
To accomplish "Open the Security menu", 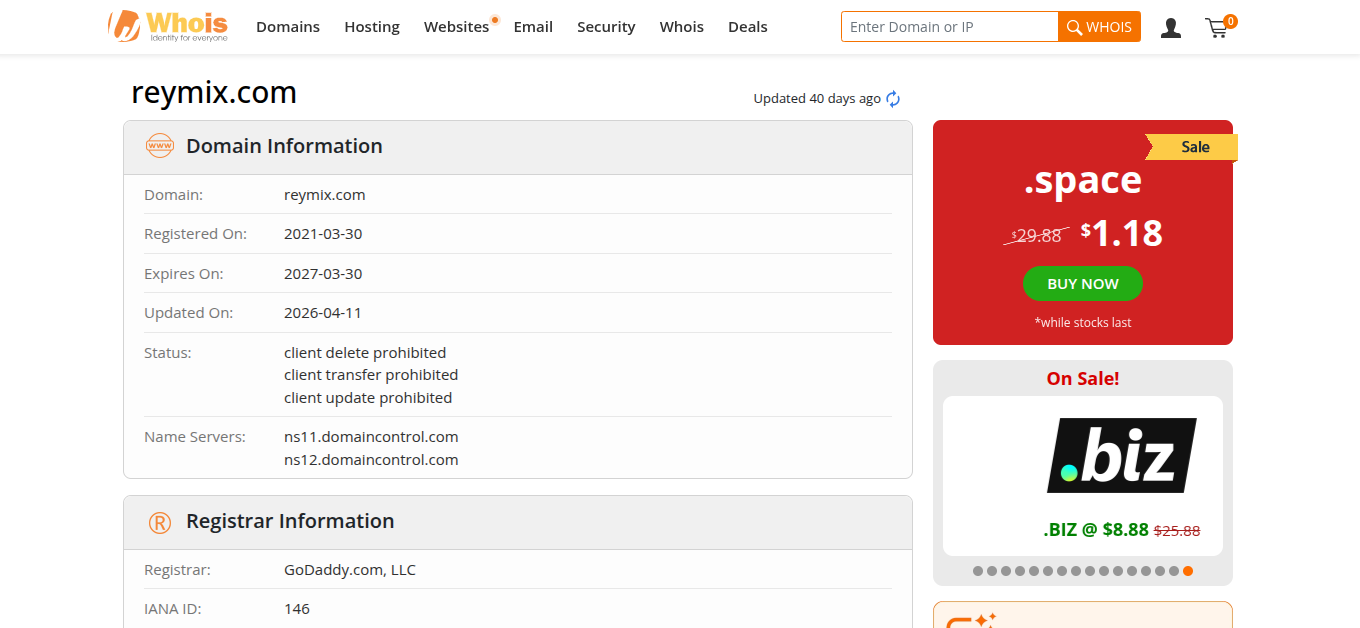I will point(606,27).
